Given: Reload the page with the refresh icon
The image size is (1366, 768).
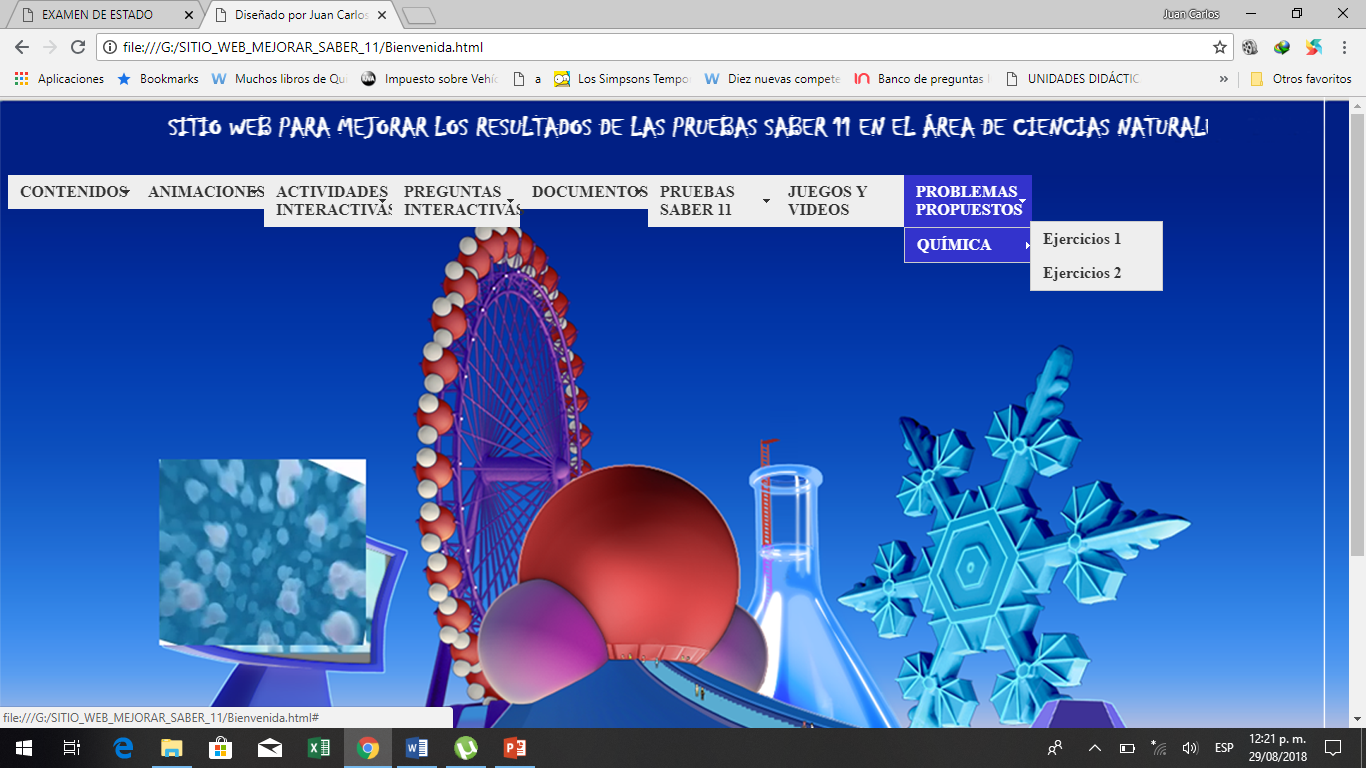Looking at the screenshot, I should coord(78,47).
